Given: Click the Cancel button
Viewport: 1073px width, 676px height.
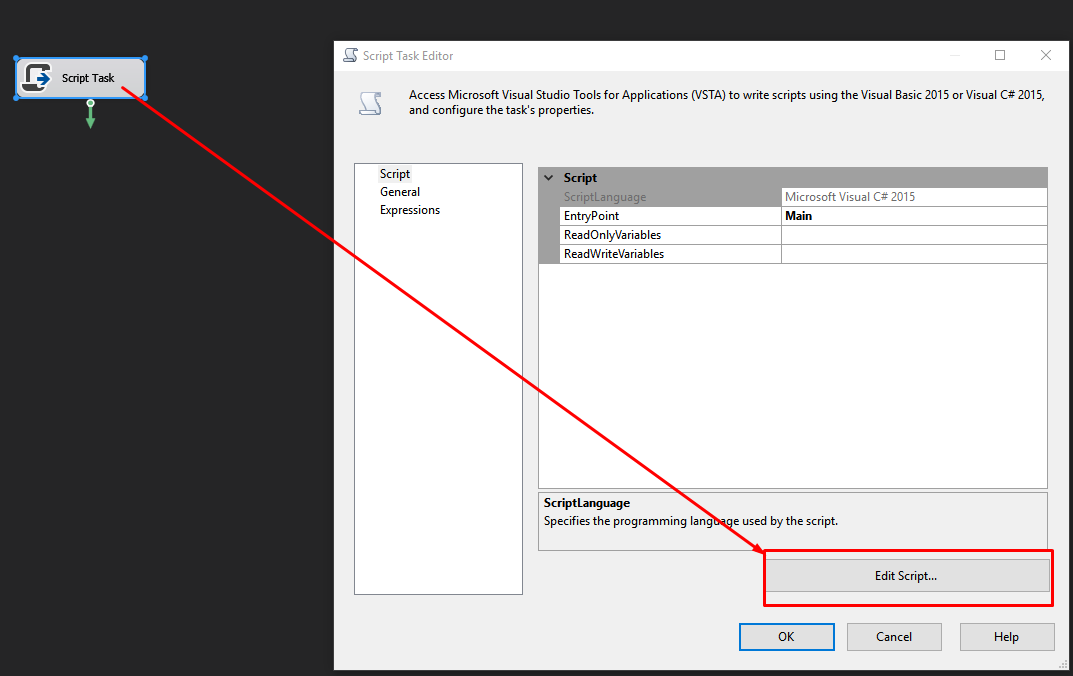Looking at the screenshot, I should point(894,637).
